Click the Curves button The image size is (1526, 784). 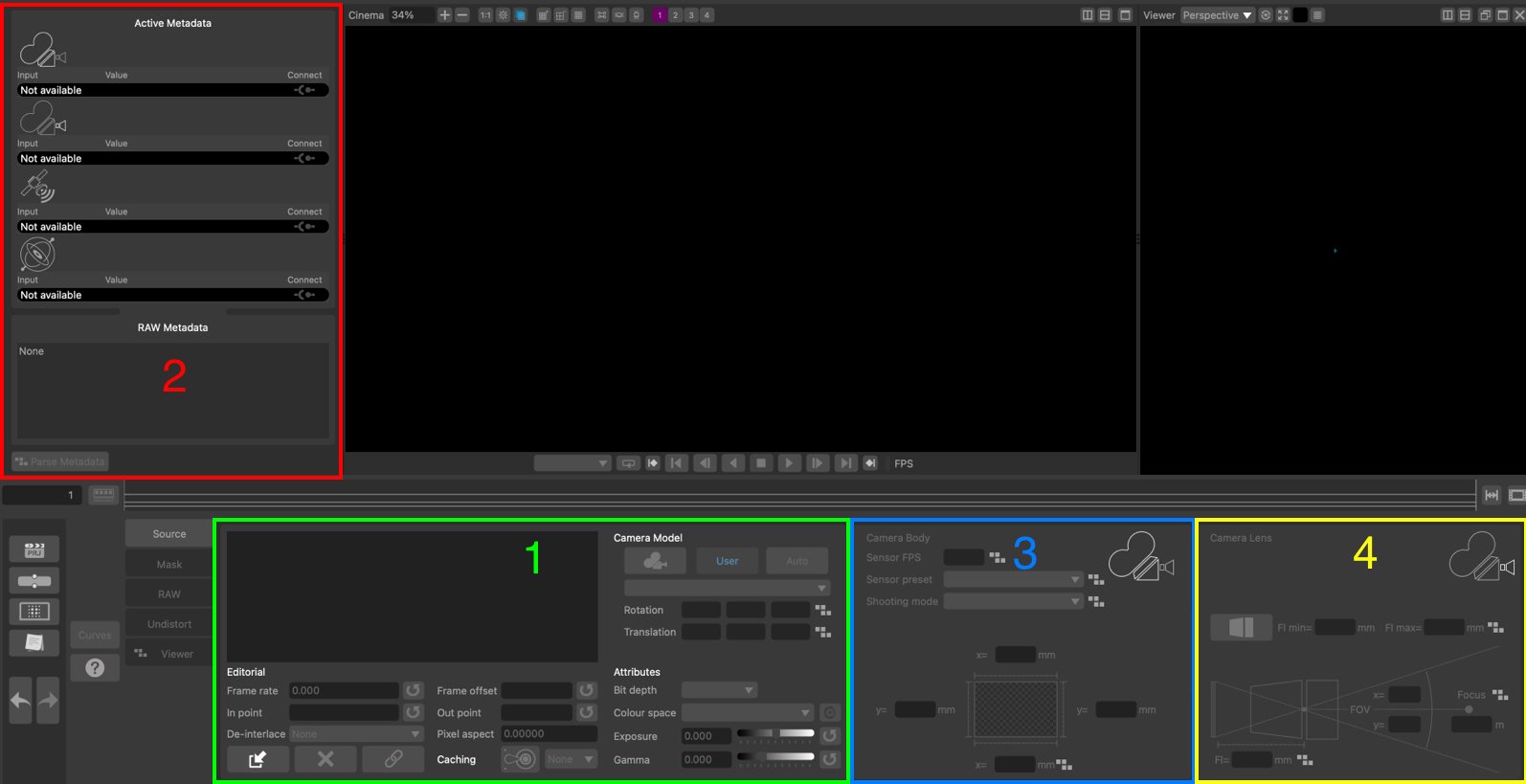tap(95, 635)
